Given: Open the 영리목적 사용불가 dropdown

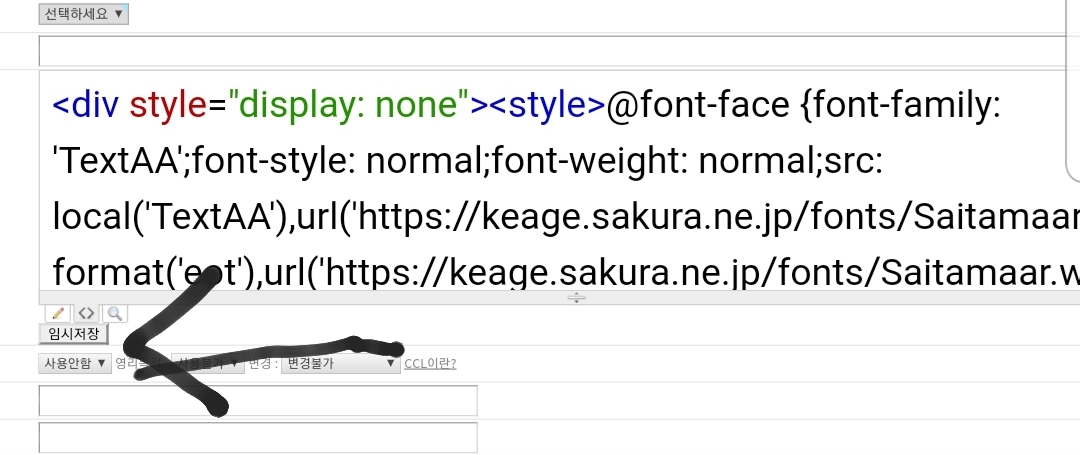Looking at the screenshot, I should coord(208,363).
